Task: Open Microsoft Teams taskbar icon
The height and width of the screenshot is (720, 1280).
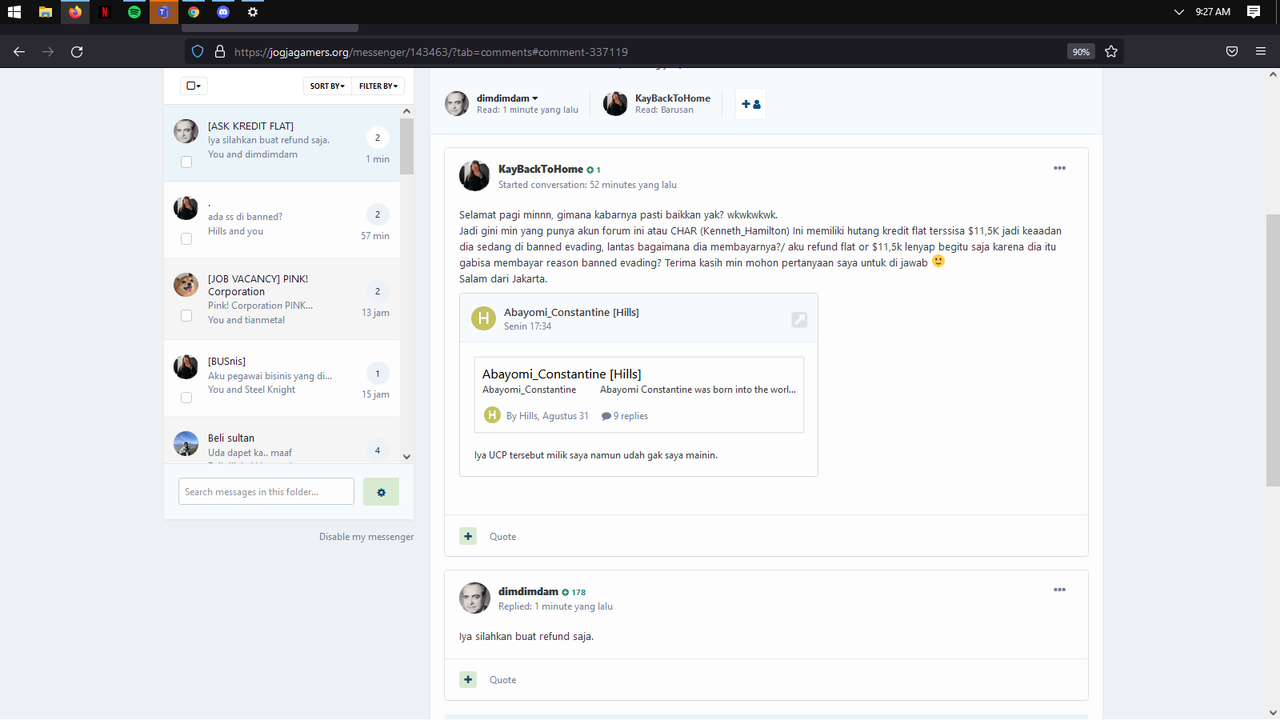Action: (164, 12)
